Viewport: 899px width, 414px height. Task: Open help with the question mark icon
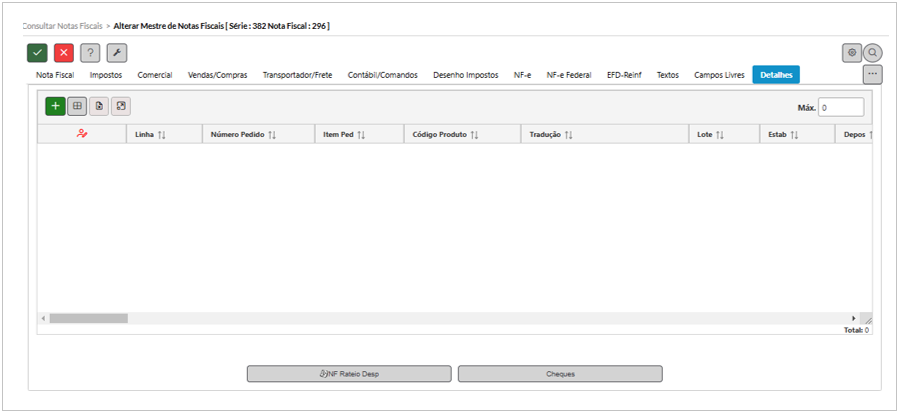(90, 54)
